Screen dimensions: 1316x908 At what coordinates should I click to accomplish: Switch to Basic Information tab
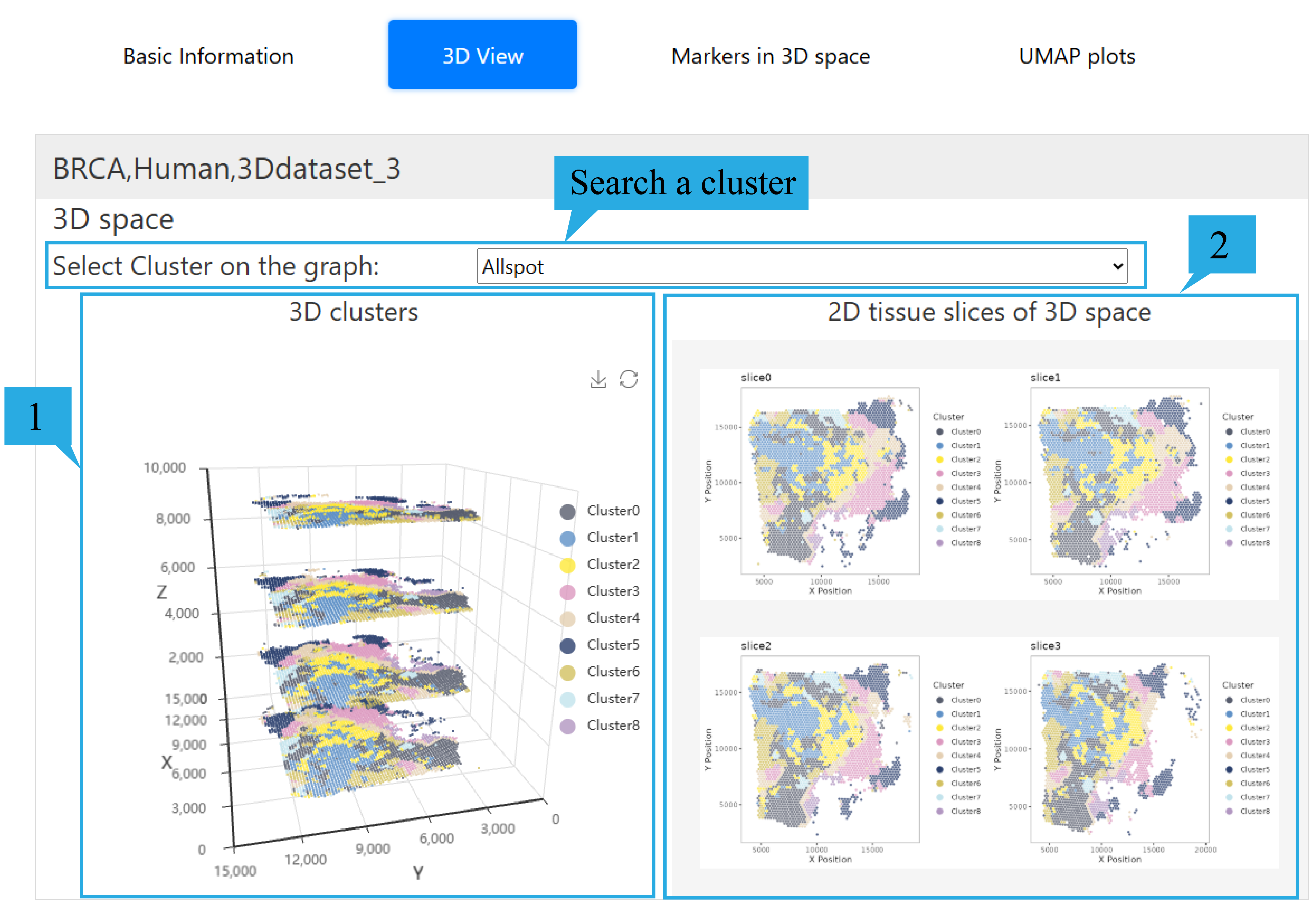pyautogui.click(x=208, y=56)
